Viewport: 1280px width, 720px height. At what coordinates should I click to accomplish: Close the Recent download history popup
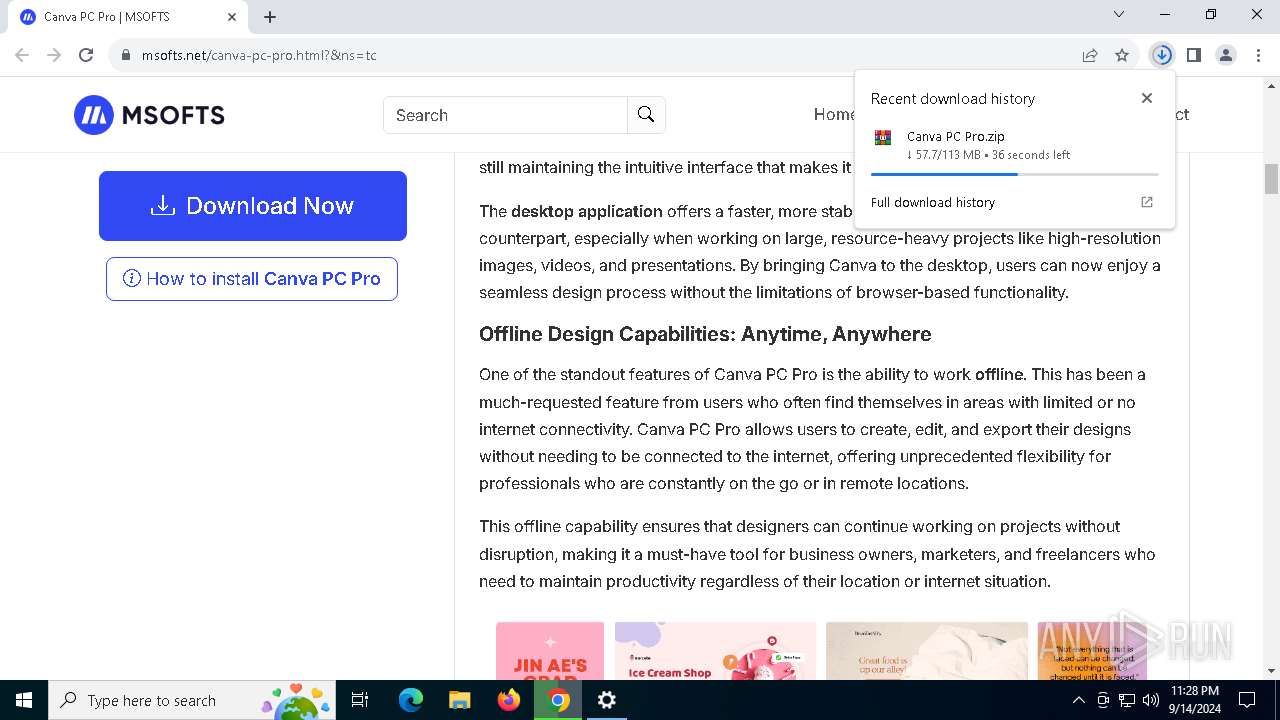pos(1147,98)
